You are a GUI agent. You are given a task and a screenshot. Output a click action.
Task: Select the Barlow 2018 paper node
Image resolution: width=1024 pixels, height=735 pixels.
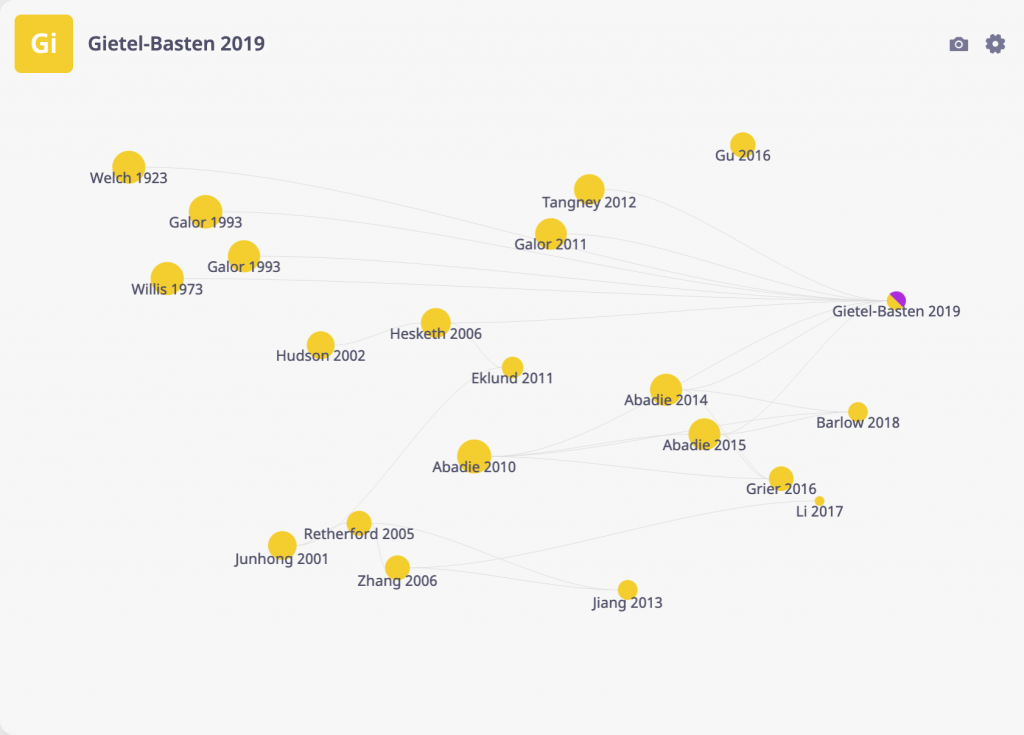click(857, 409)
